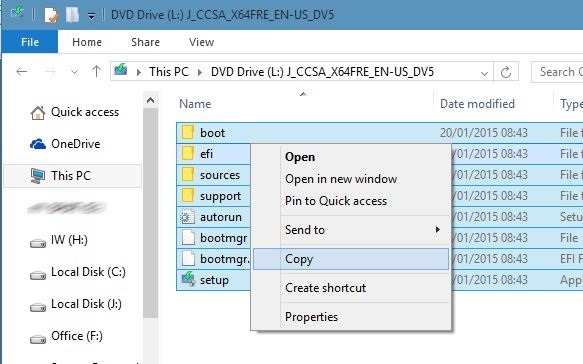Choose Properties from the context menu

[x=311, y=317]
